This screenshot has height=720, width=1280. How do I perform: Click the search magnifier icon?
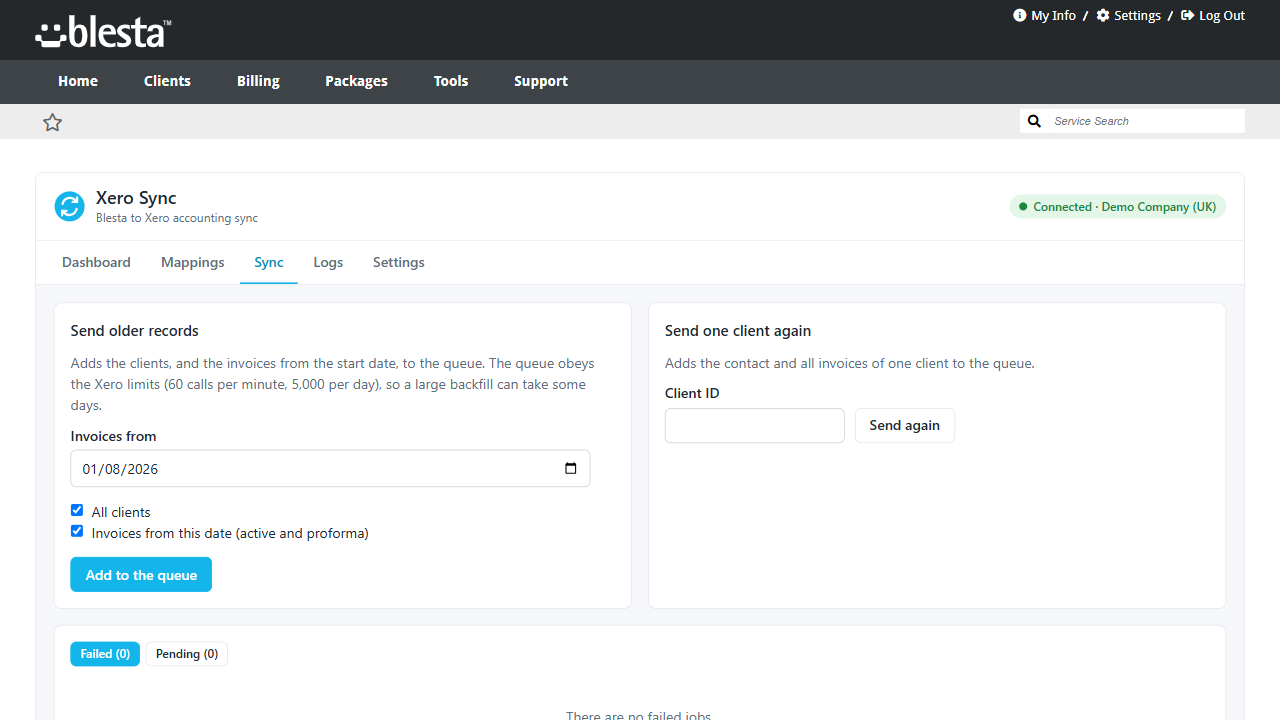pyautogui.click(x=1035, y=121)
